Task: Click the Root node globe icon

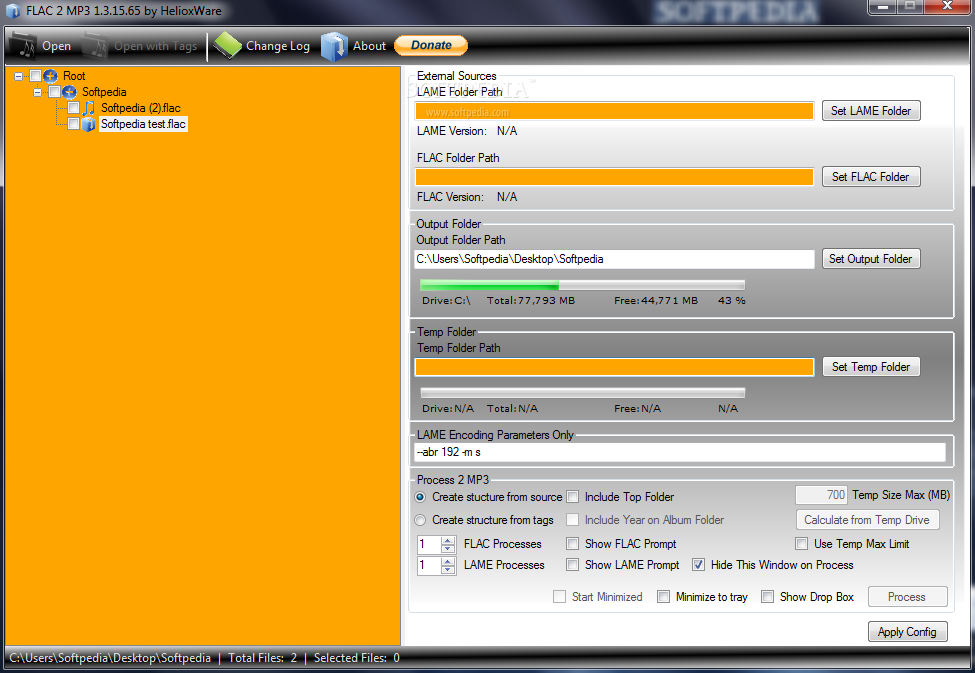Action: (x=50, y=76)
